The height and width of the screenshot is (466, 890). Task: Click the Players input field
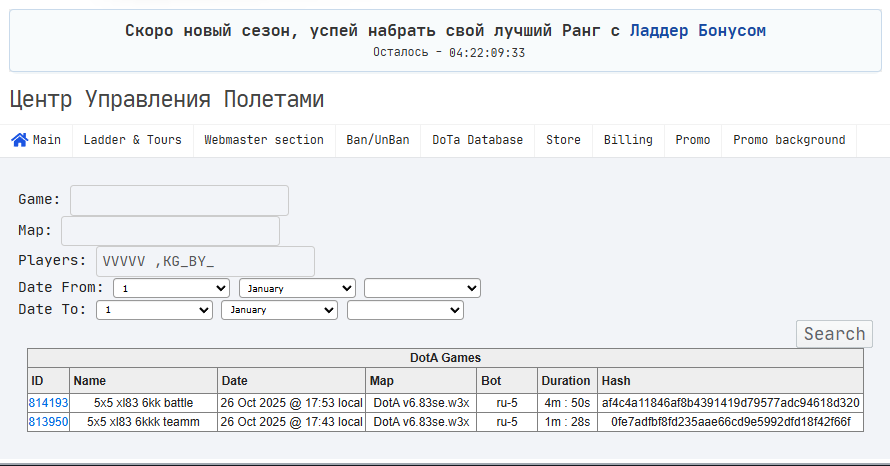[x=205, y=262]
